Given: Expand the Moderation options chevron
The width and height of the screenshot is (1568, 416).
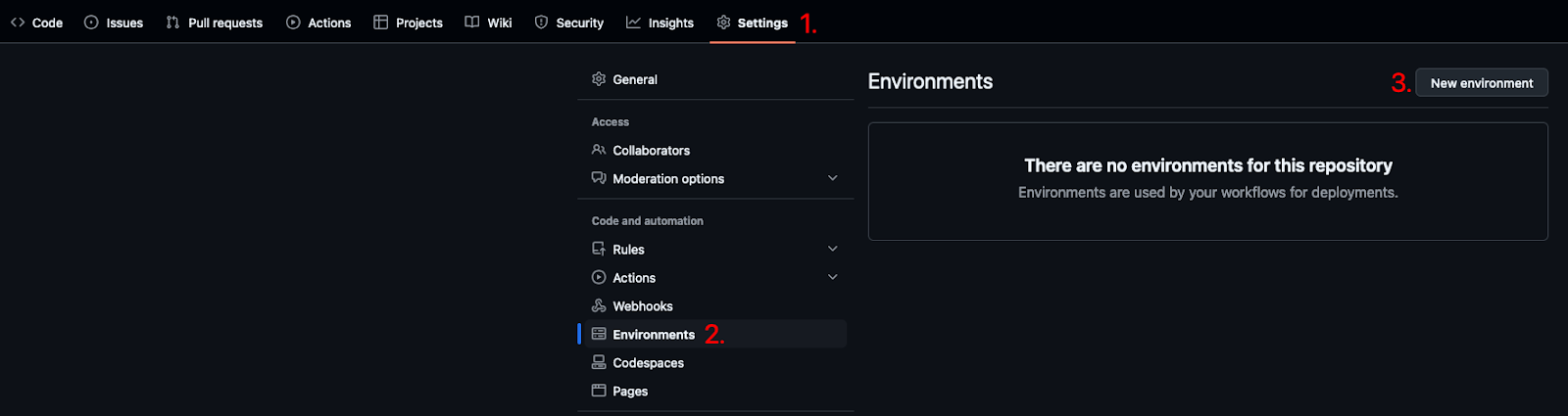Looking at the screenshot, I should click(x=832, y=178).
